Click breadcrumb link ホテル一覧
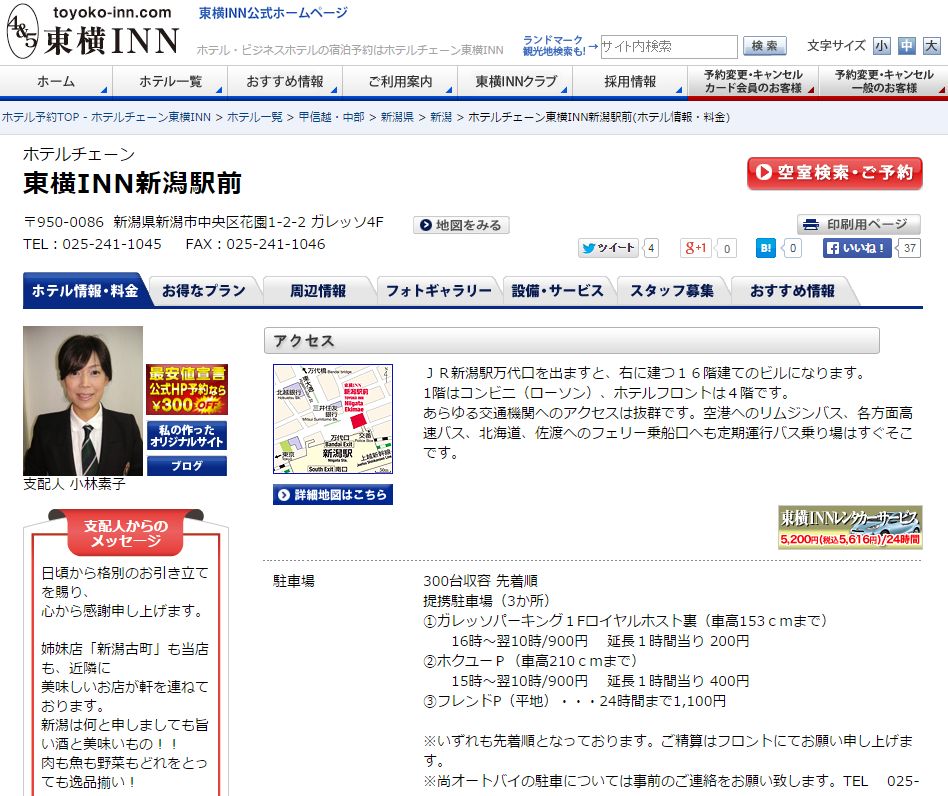This screenshot has height=796, width=948. pos(255,117)
